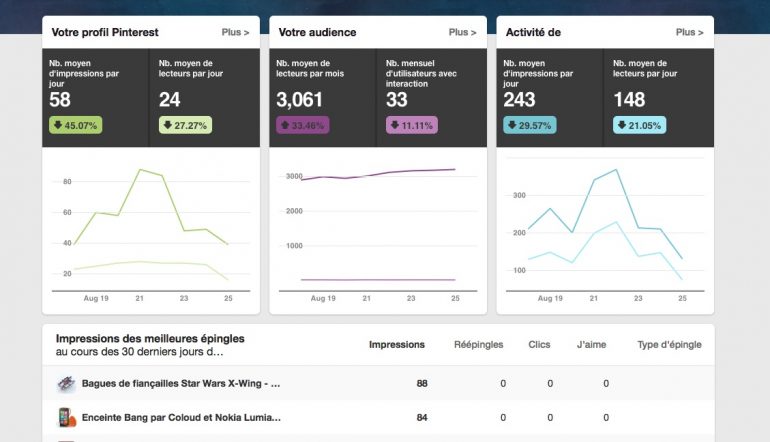Click the pink 11.11% change badge
Screen dimensions: 770x442
(412, 125)
